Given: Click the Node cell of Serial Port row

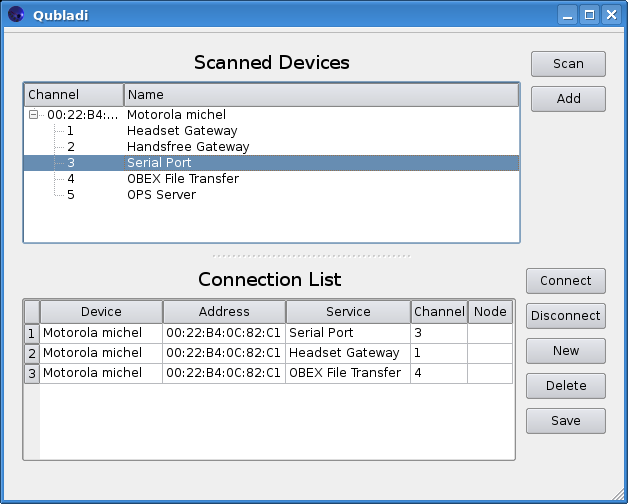Looking at the screenshot, I should click(x=490, y=333).
